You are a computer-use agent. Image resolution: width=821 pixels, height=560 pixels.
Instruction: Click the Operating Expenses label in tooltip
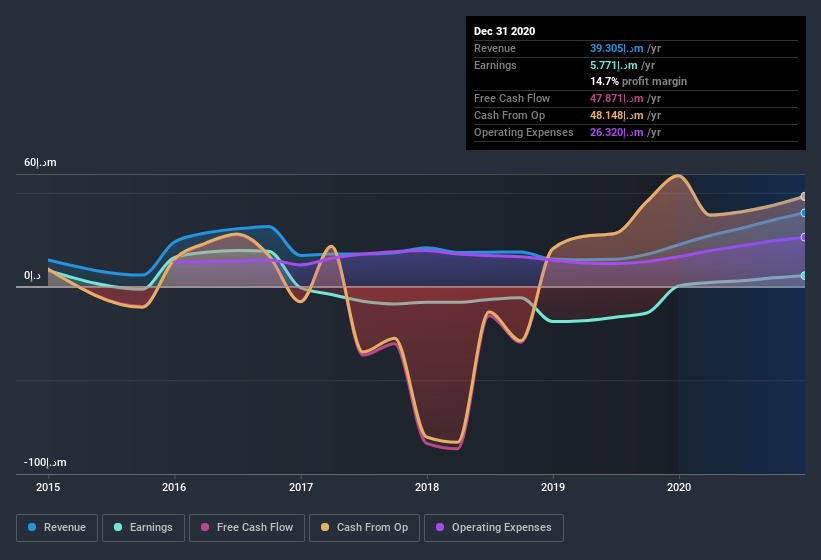524,132
